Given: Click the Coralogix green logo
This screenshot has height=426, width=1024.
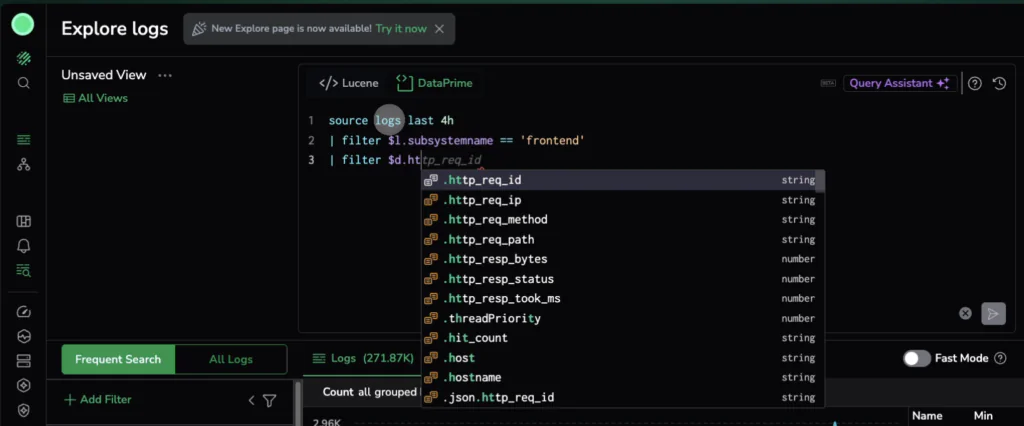Looking at the screenshot, I should click(x=23, y=26).
